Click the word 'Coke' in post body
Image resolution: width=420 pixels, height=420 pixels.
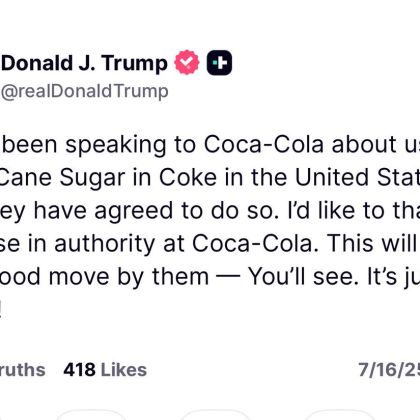(188, 177)
